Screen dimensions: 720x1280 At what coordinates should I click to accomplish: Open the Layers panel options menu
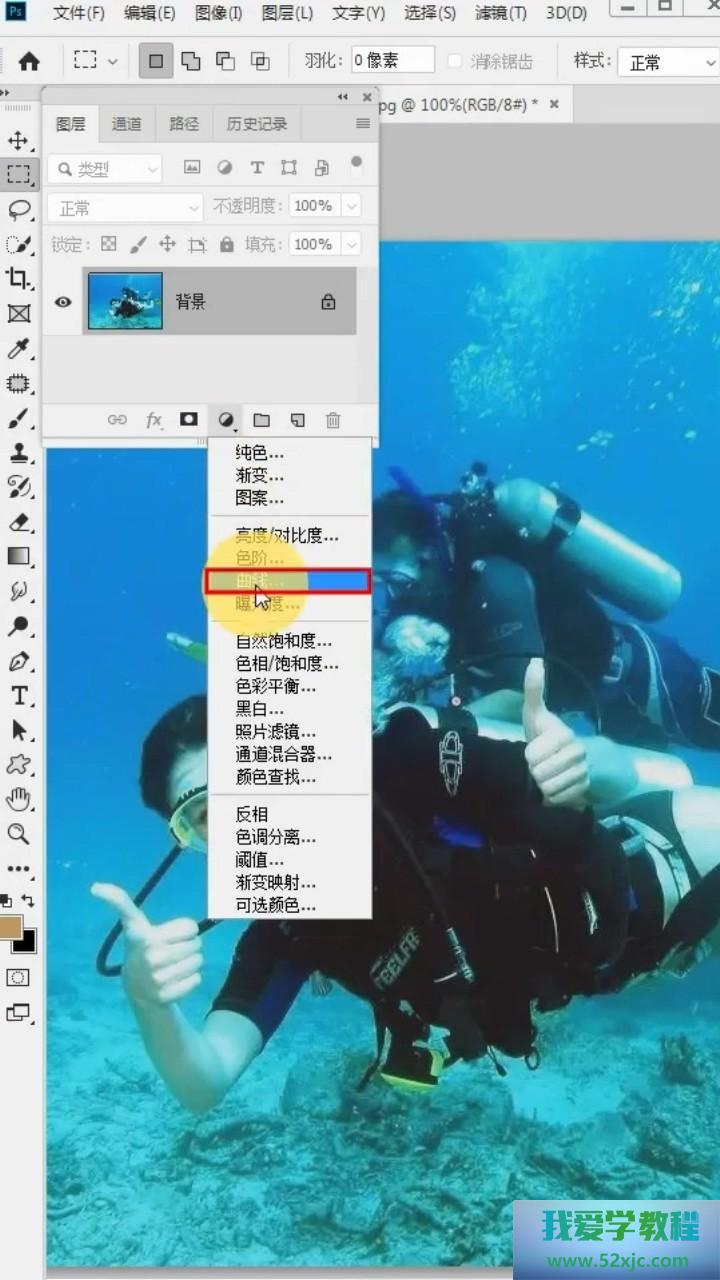(363, 124)
